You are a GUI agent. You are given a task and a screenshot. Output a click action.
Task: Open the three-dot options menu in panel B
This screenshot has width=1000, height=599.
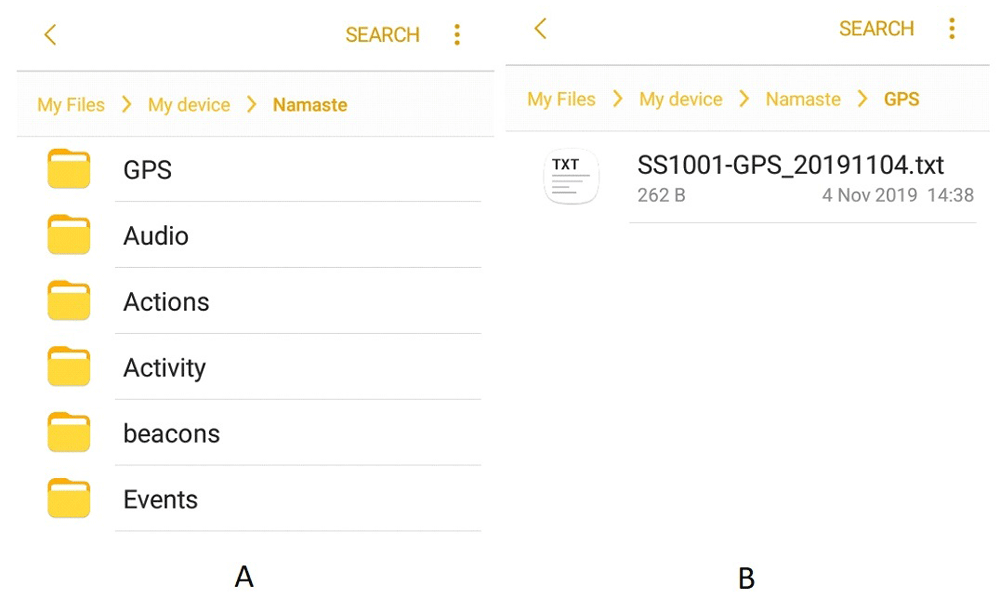[951, 29]
